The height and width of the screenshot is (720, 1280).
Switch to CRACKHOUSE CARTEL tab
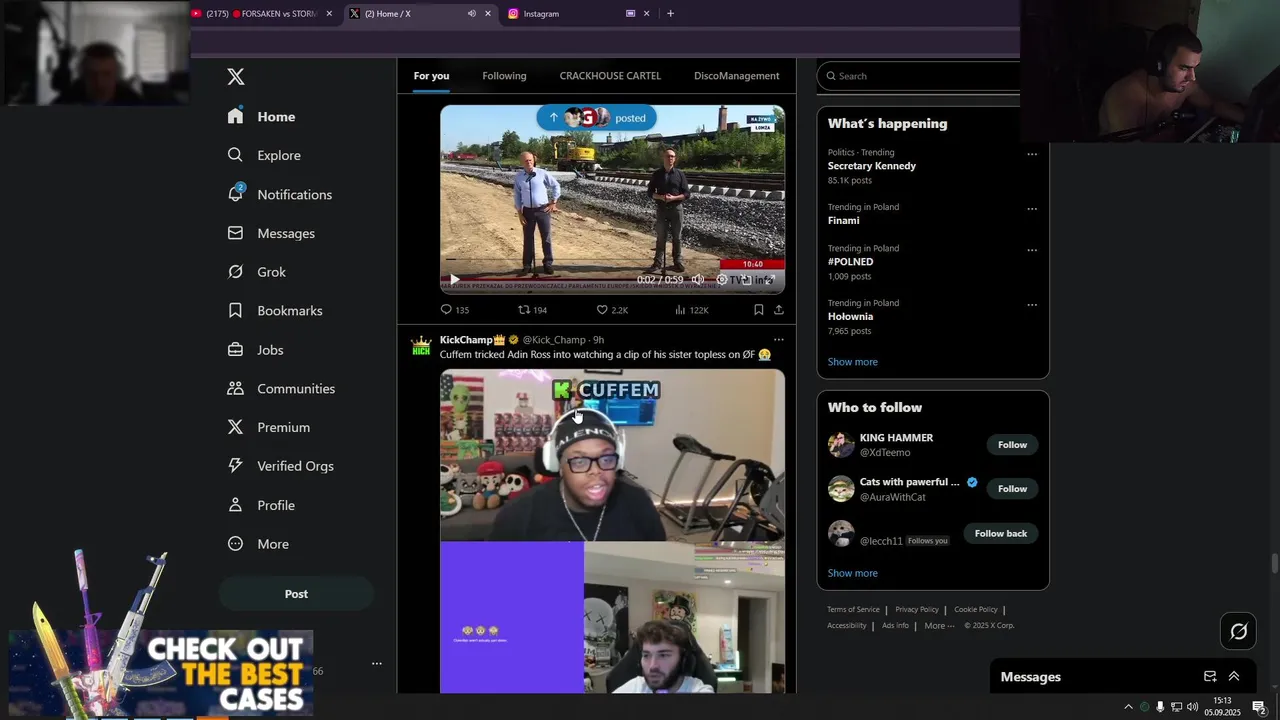(x=610, y=76)
